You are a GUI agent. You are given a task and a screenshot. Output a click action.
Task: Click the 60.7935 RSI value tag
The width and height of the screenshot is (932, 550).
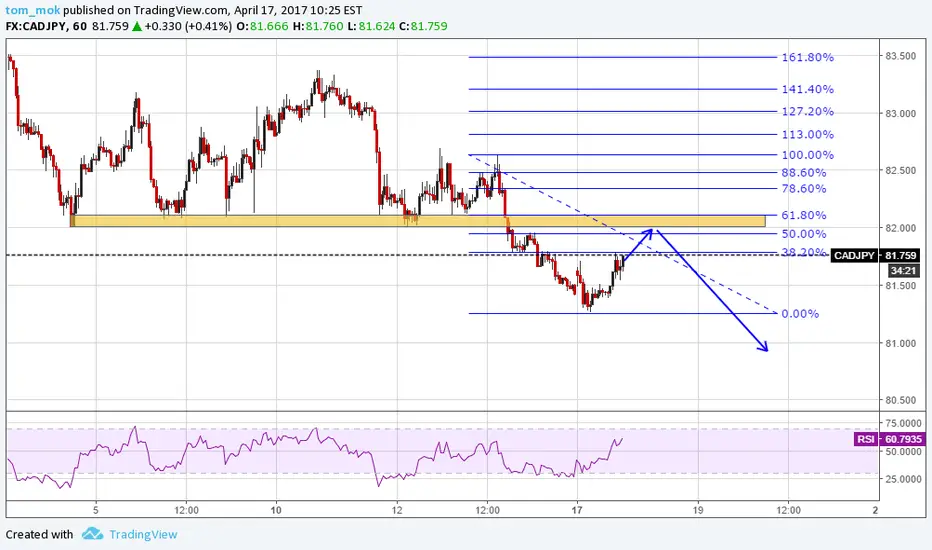(903, 439)
